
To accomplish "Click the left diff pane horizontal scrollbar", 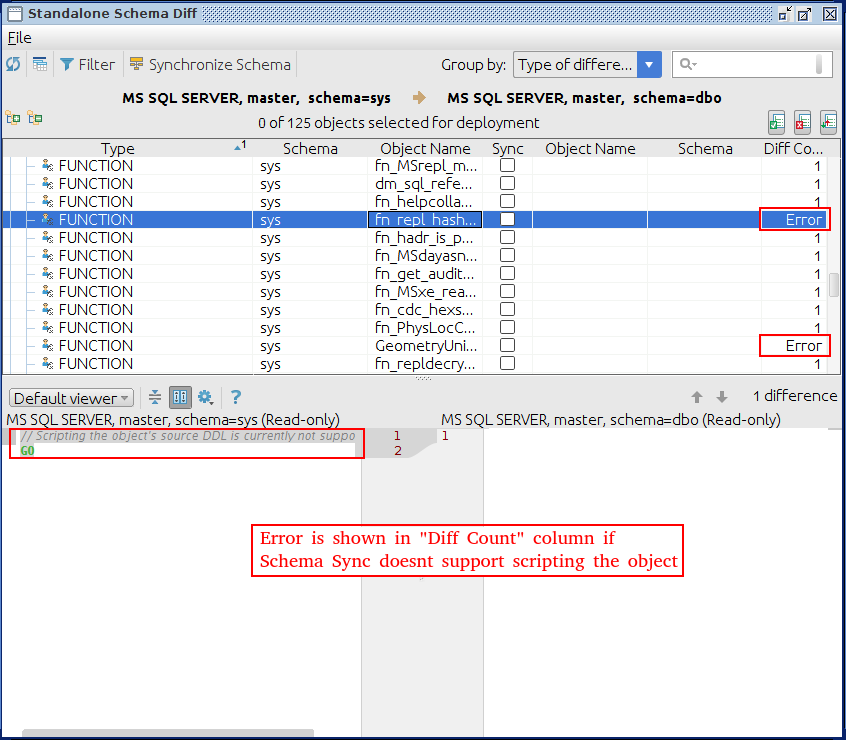I will (x=168, y=733).
